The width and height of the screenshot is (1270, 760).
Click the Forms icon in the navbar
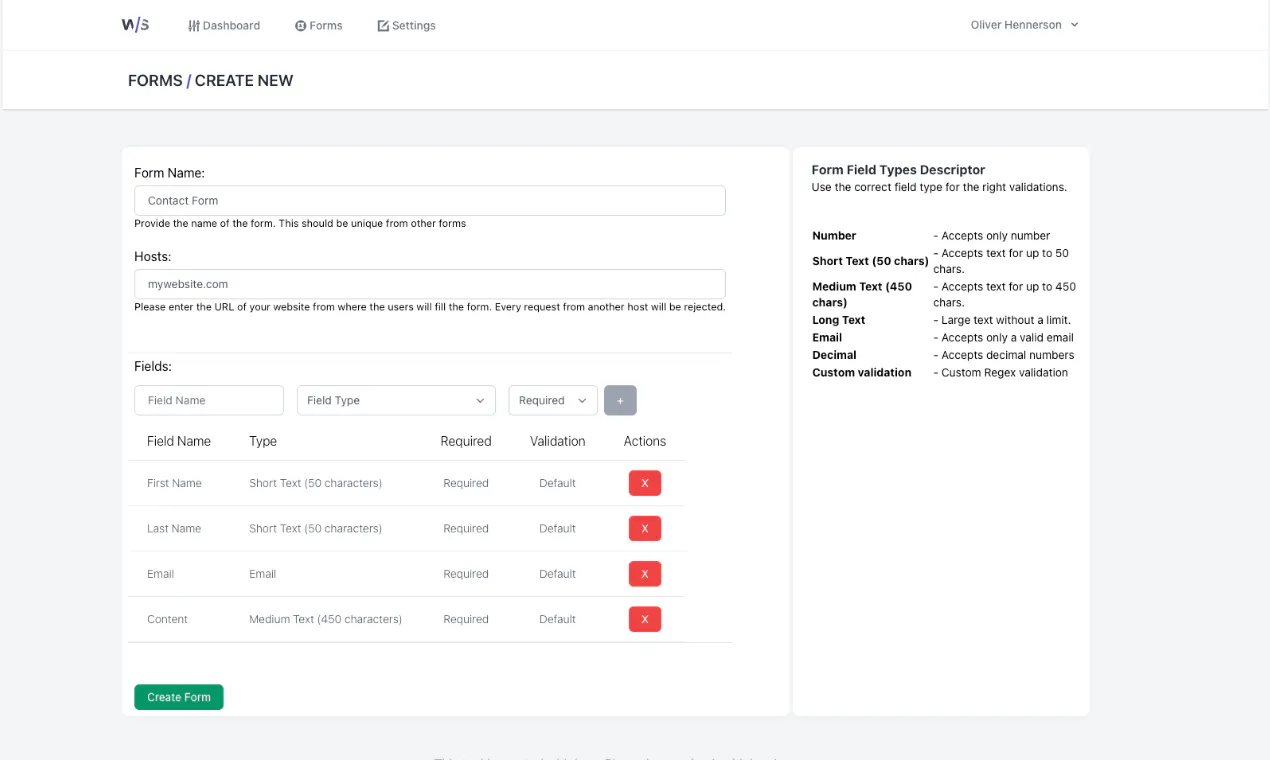click(300, 26)
